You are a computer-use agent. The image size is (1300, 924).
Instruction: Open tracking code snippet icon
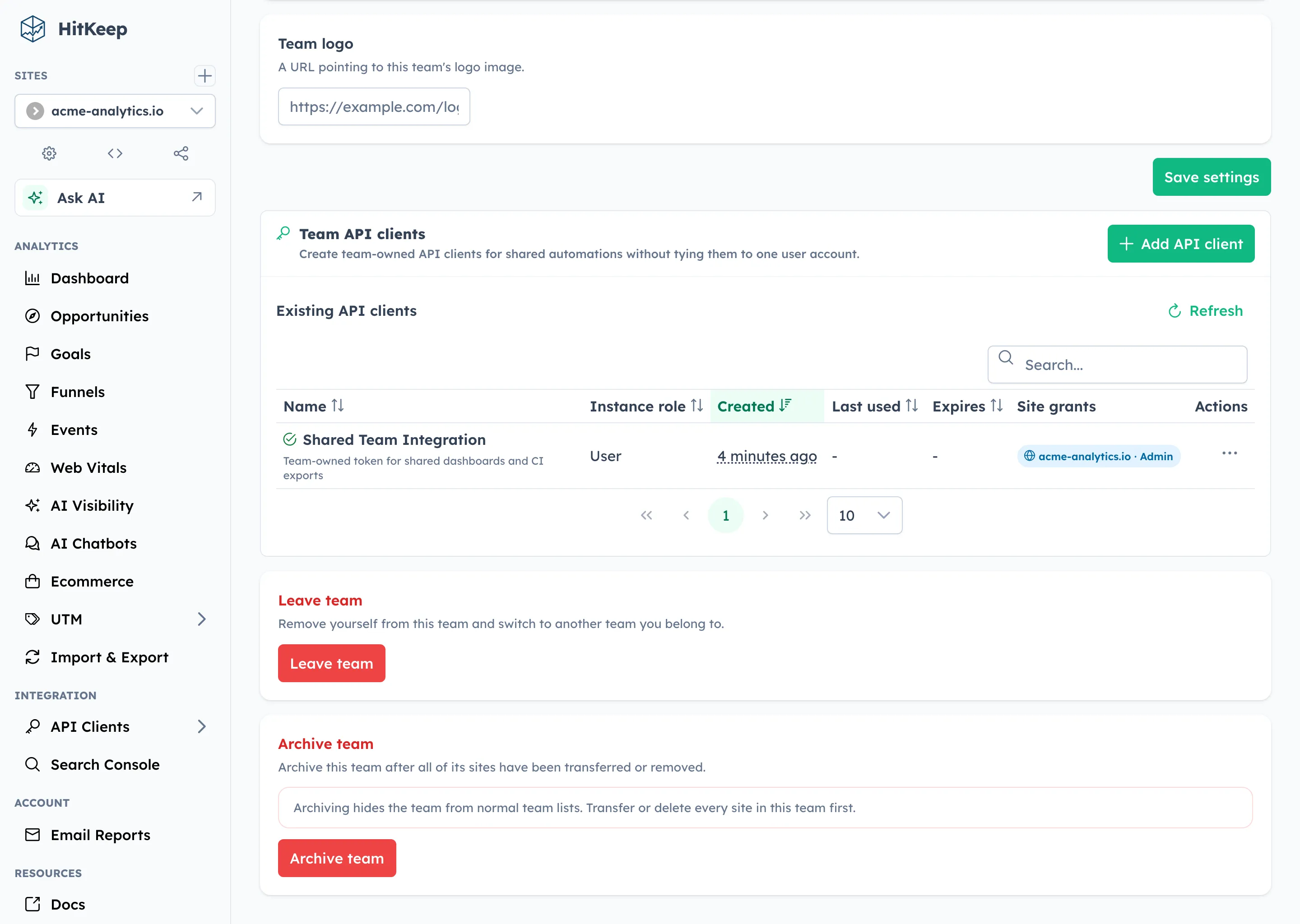pyautogui.click(x=115, y=153)
